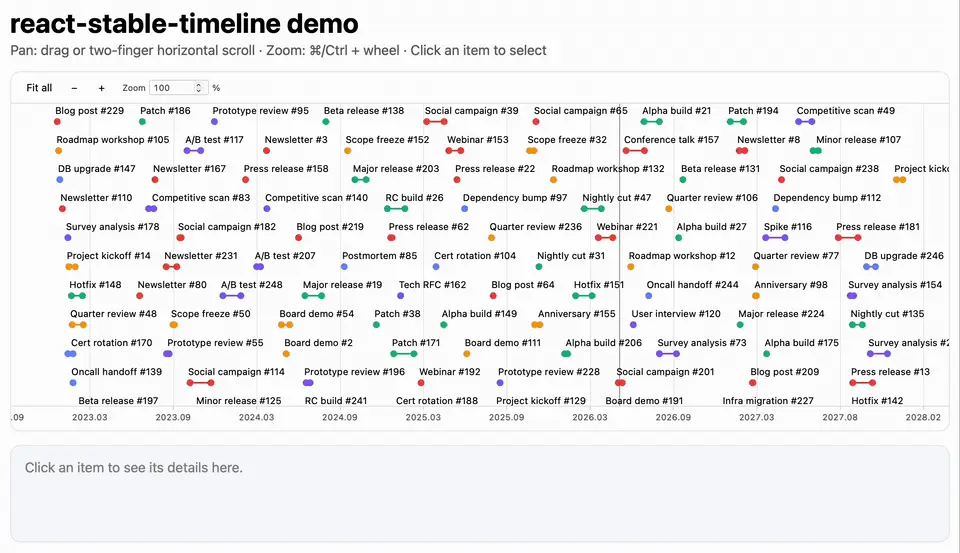The height and width of the screenshot is (553, 960).
Task: Increment zoom with the stepper arrows
Action: tap(198, 85)
